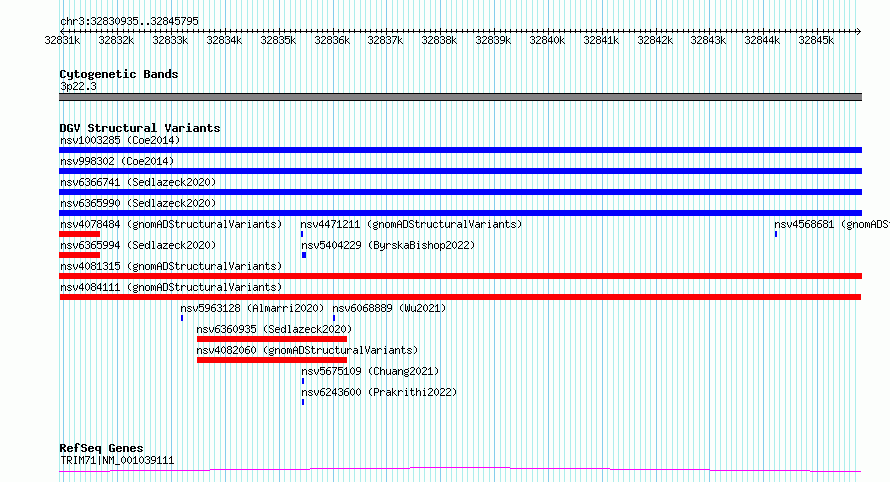Click the nsv1003285 (Coe2014) blue variant bar
890x482 pixels.
pyautogui.click(x=460, y=150)
